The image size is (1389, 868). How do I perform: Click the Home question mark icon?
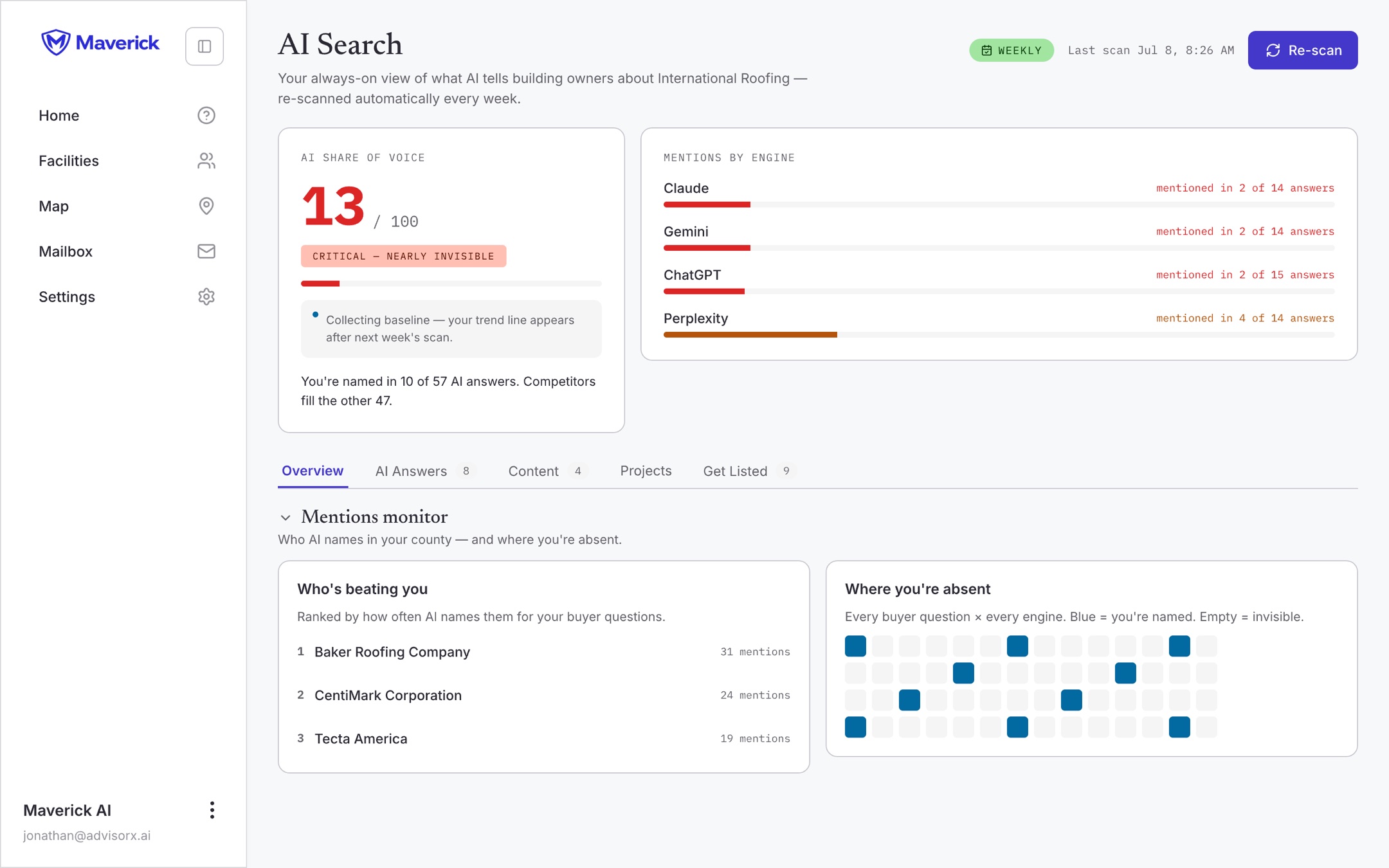pos(206,116)
